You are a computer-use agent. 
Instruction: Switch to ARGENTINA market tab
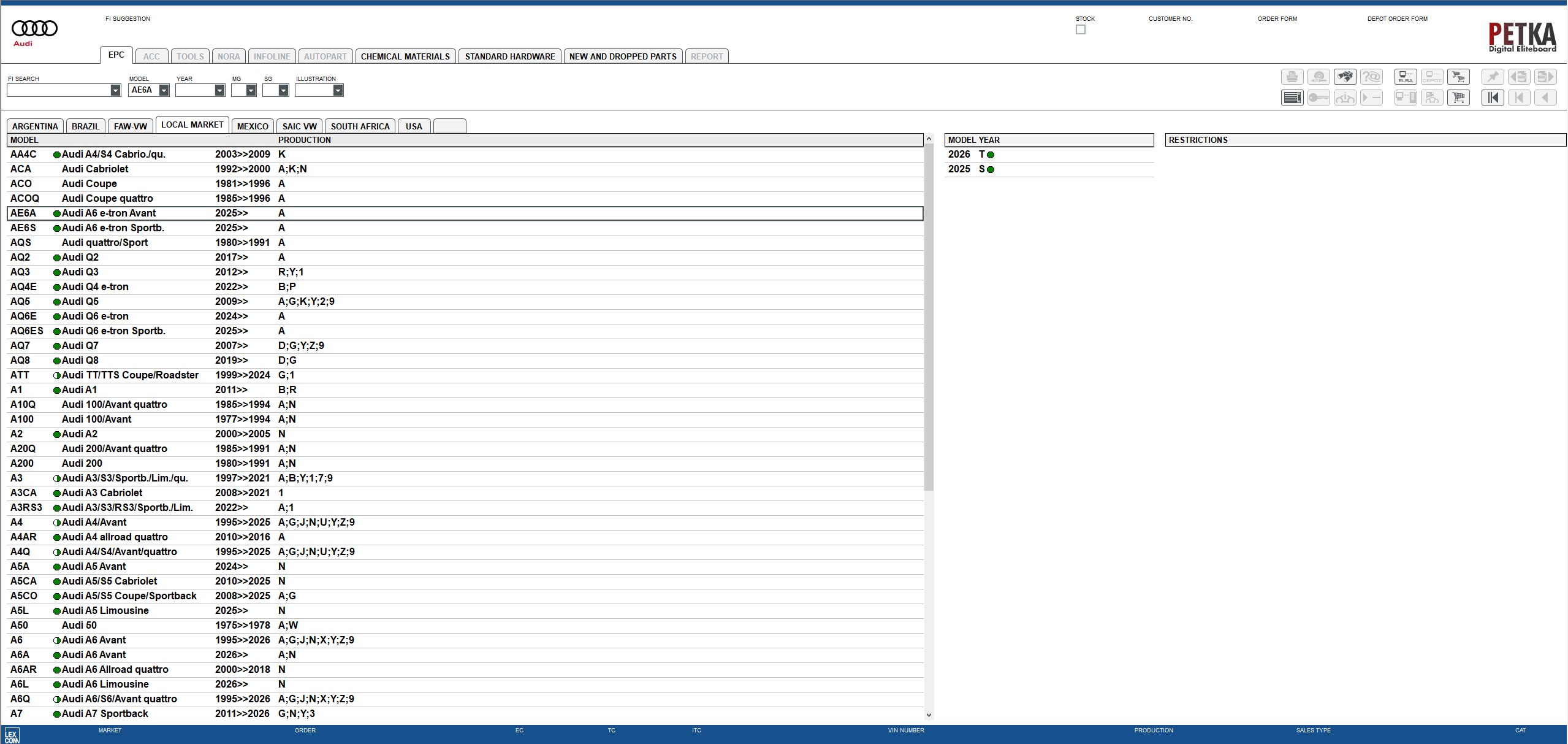[35, 126]
